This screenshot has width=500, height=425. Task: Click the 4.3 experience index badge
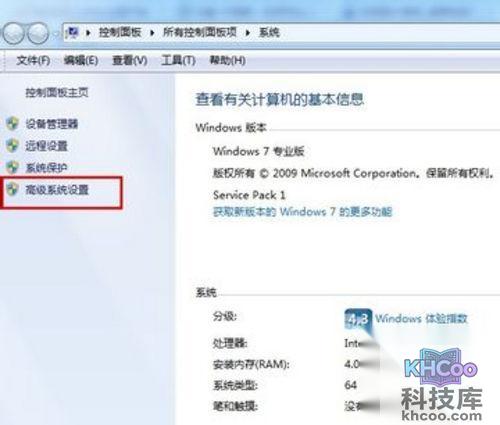tap(358, 320)
